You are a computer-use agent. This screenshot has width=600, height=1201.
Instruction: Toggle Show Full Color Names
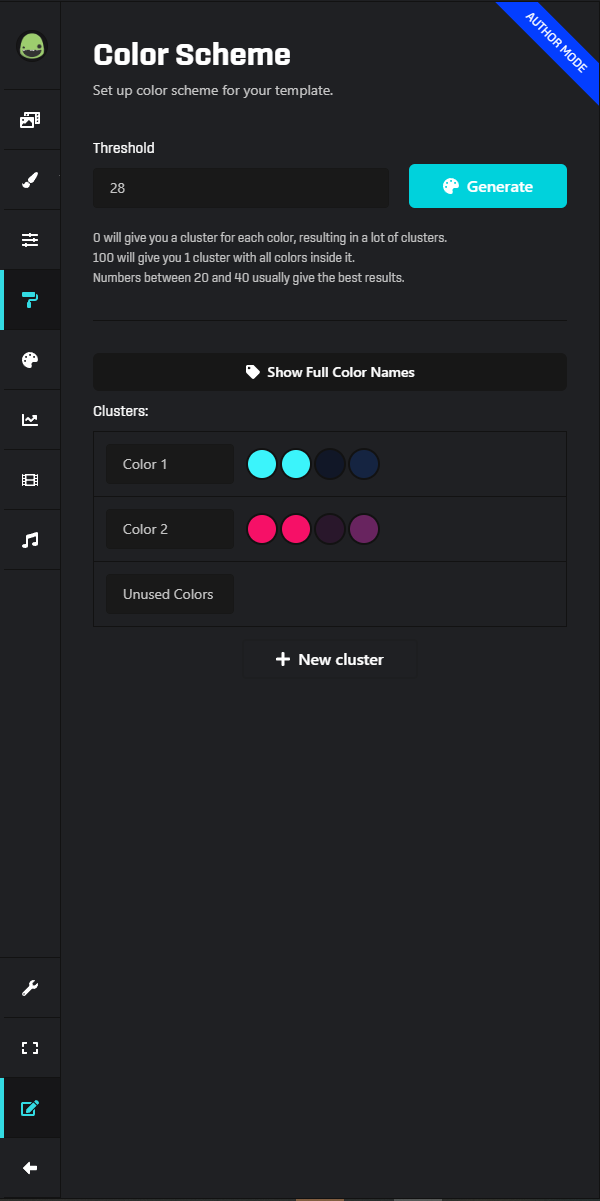pyautogui.click(x=330, y=372)
